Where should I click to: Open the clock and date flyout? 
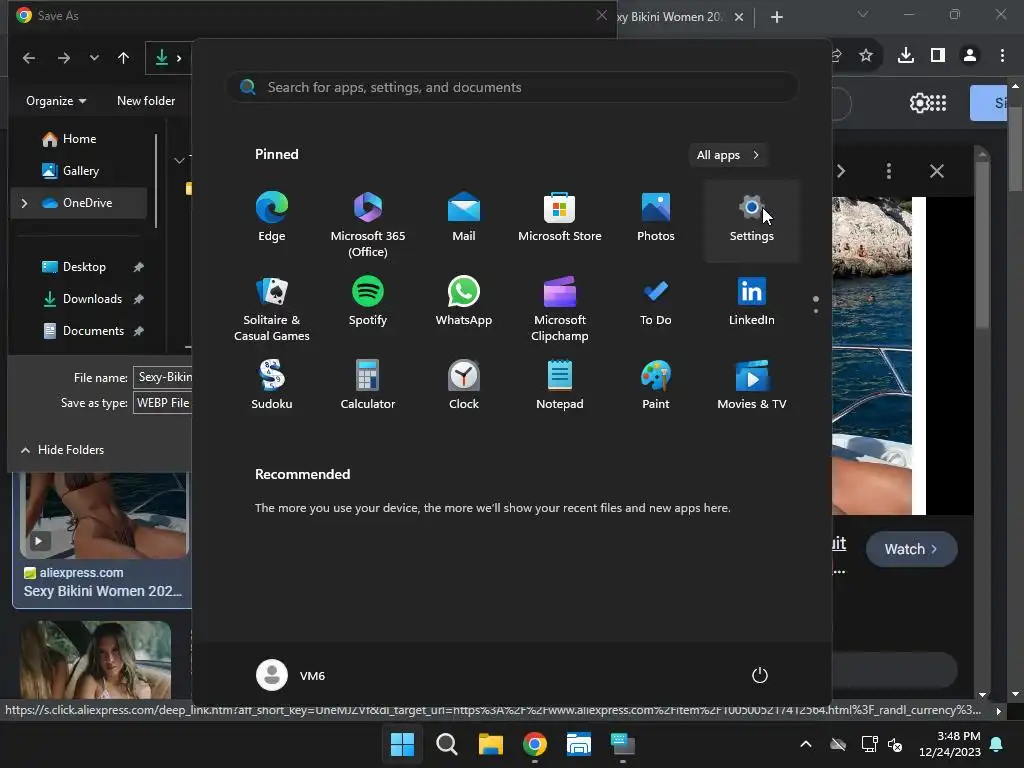950,744
